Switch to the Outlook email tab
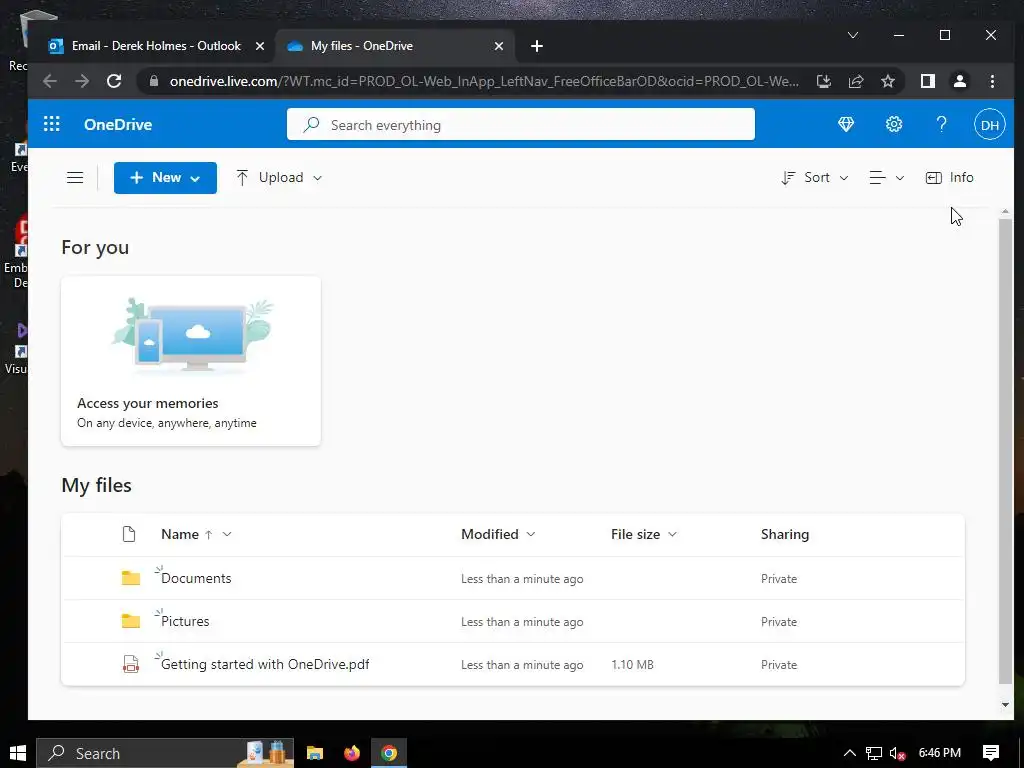Viewport: 1024px width, 768px height. (157, 46)
